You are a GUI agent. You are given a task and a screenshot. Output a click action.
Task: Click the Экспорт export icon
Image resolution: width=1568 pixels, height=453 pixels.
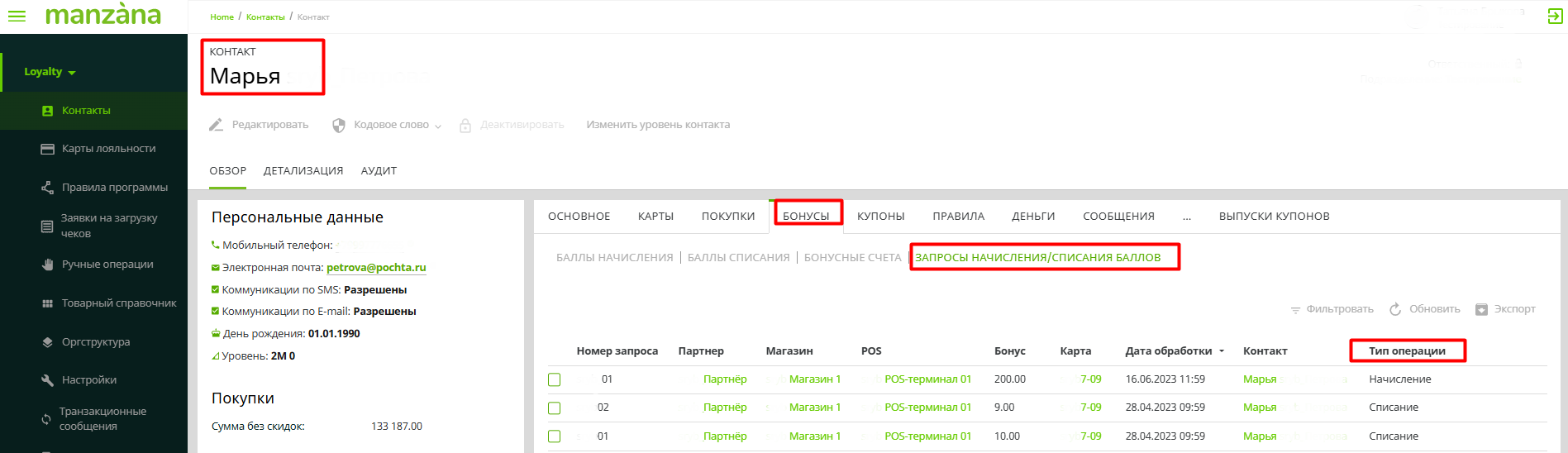tap(1482, 309)
